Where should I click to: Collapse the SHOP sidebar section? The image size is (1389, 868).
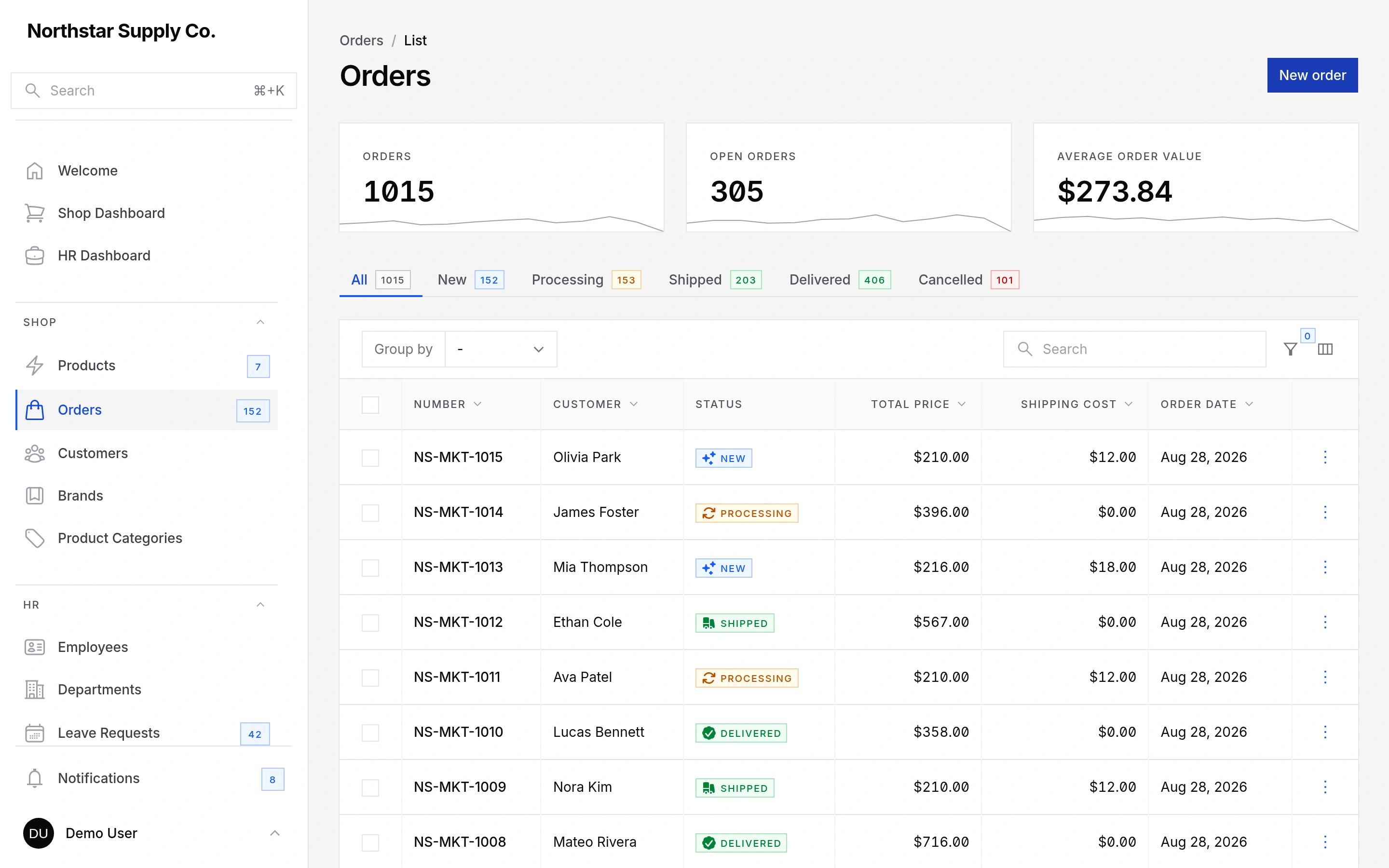[x=260, y=322]
